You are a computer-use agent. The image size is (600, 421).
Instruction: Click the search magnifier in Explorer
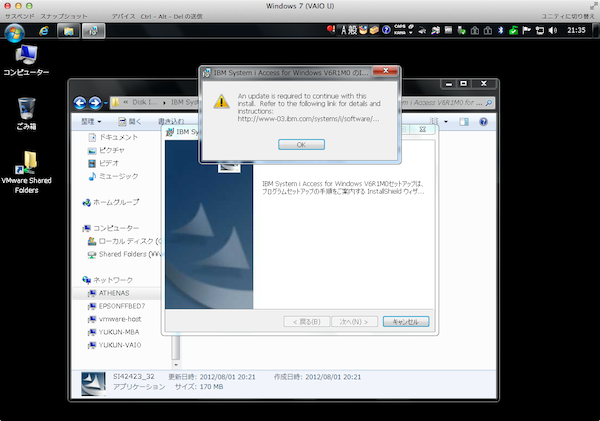click(489, 103)
